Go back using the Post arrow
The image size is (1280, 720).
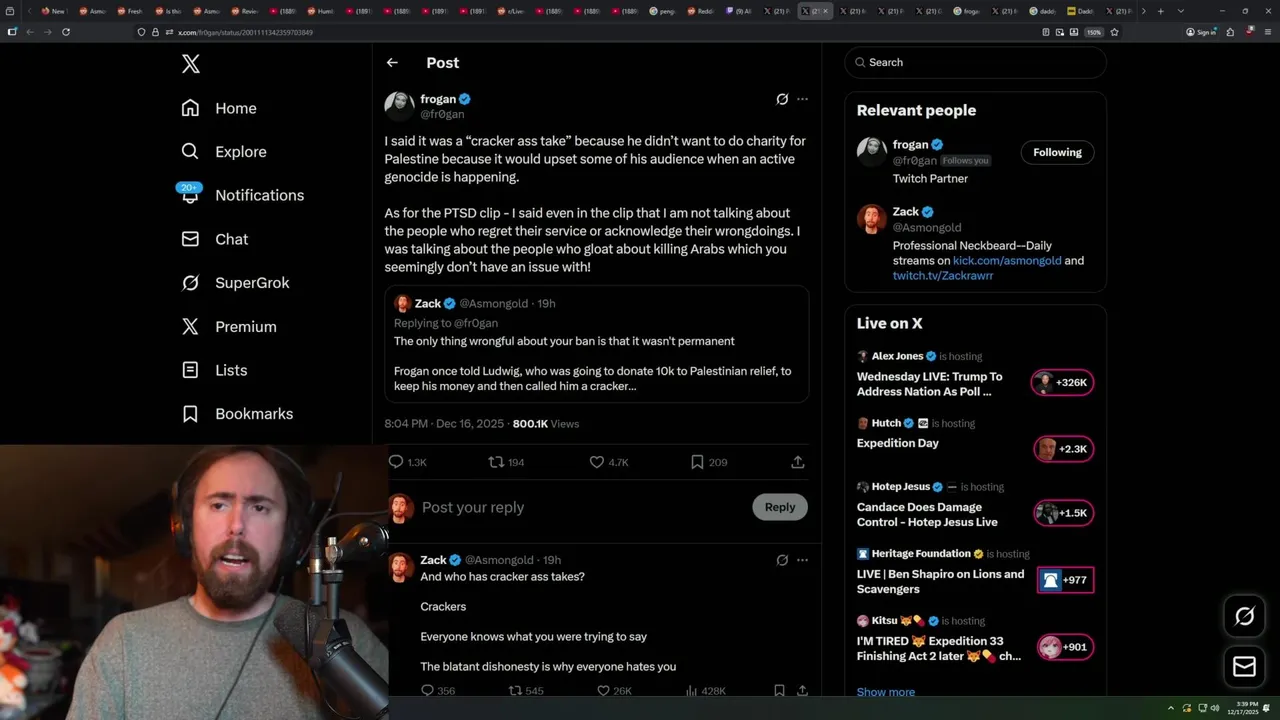coord(392,62)
